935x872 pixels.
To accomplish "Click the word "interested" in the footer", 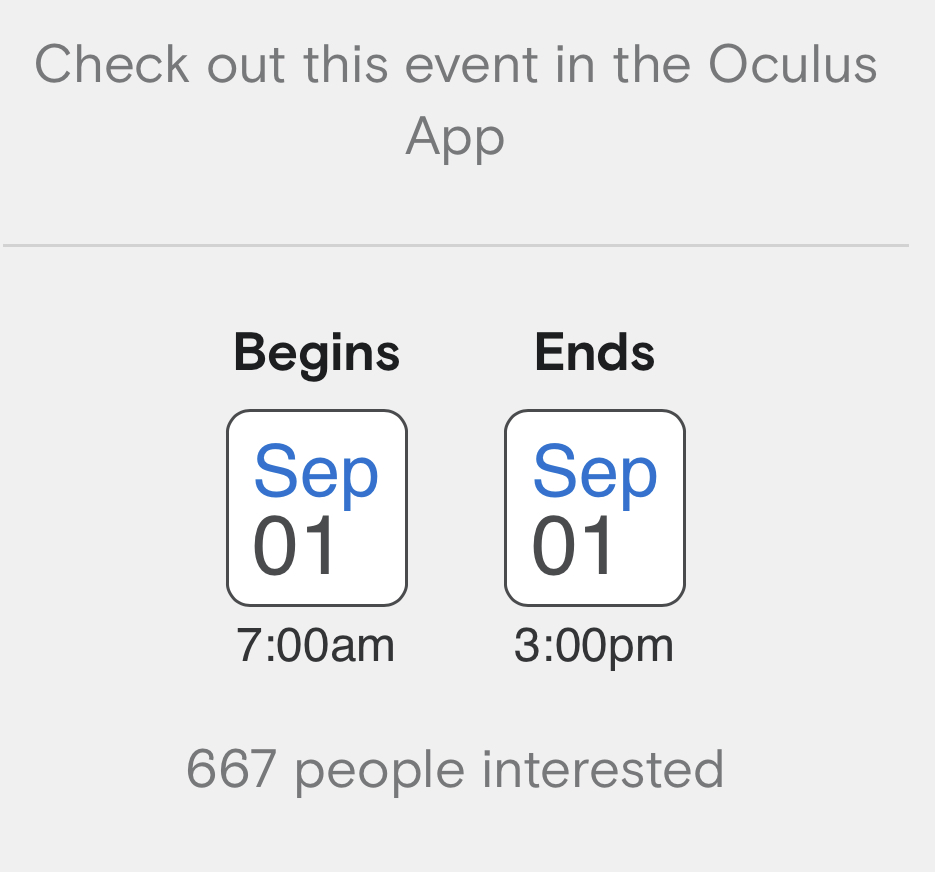I will click(602, 770).
